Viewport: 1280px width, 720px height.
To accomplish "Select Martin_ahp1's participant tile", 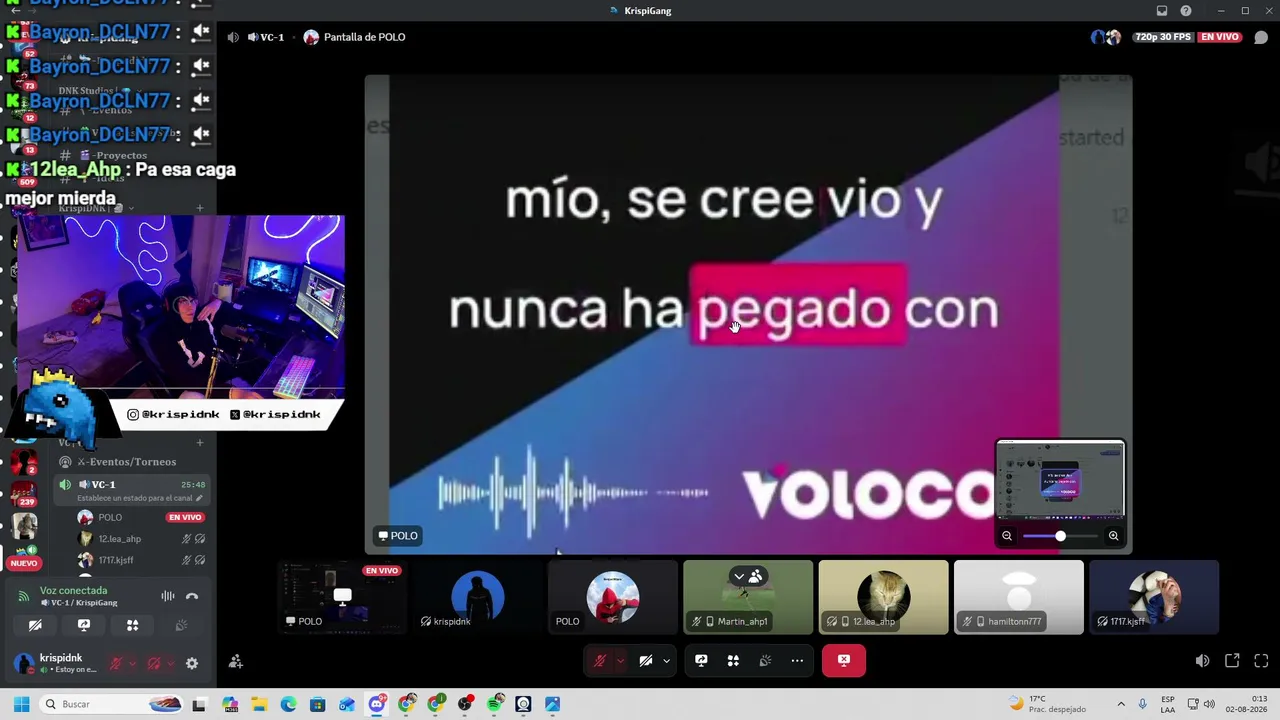I will (x=748, y=597).
